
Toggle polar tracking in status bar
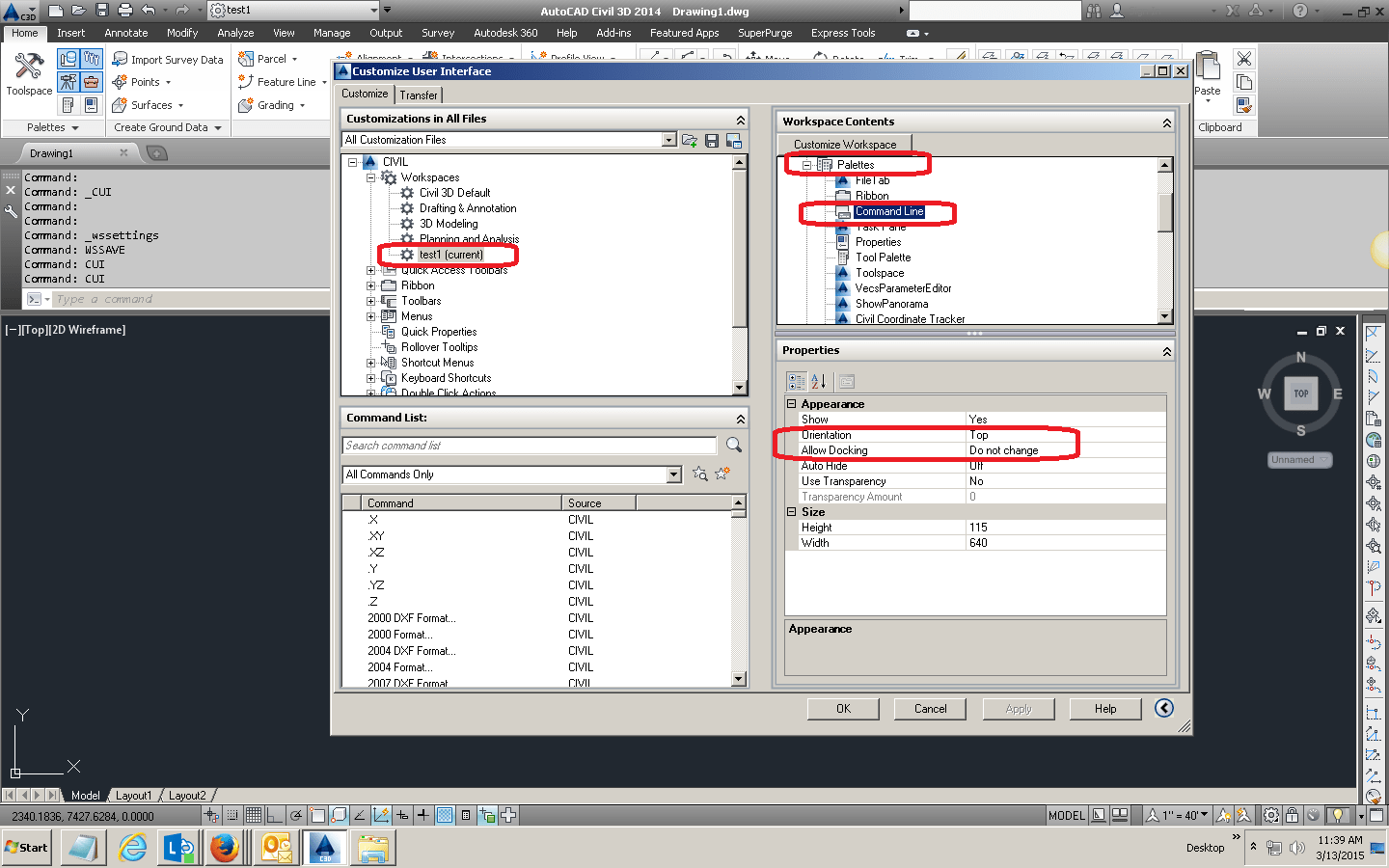296,815
